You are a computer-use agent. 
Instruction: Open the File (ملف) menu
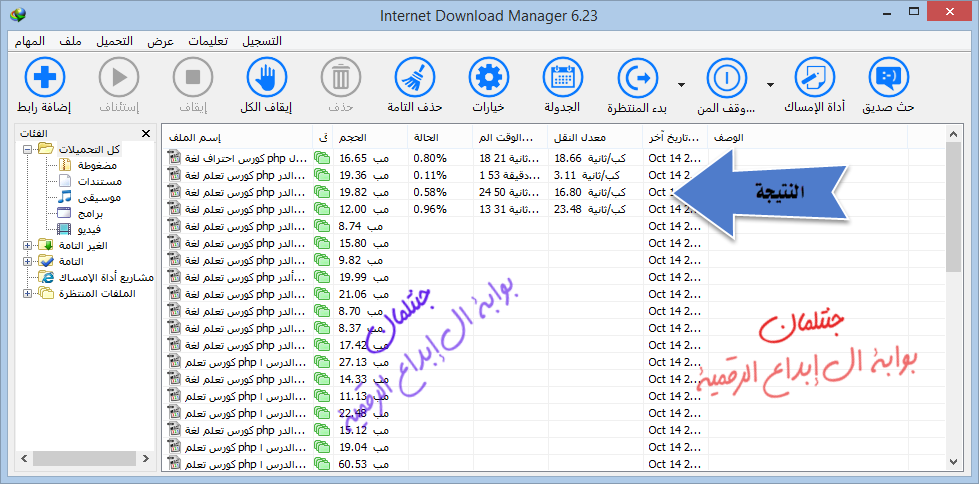click(70, 41)
